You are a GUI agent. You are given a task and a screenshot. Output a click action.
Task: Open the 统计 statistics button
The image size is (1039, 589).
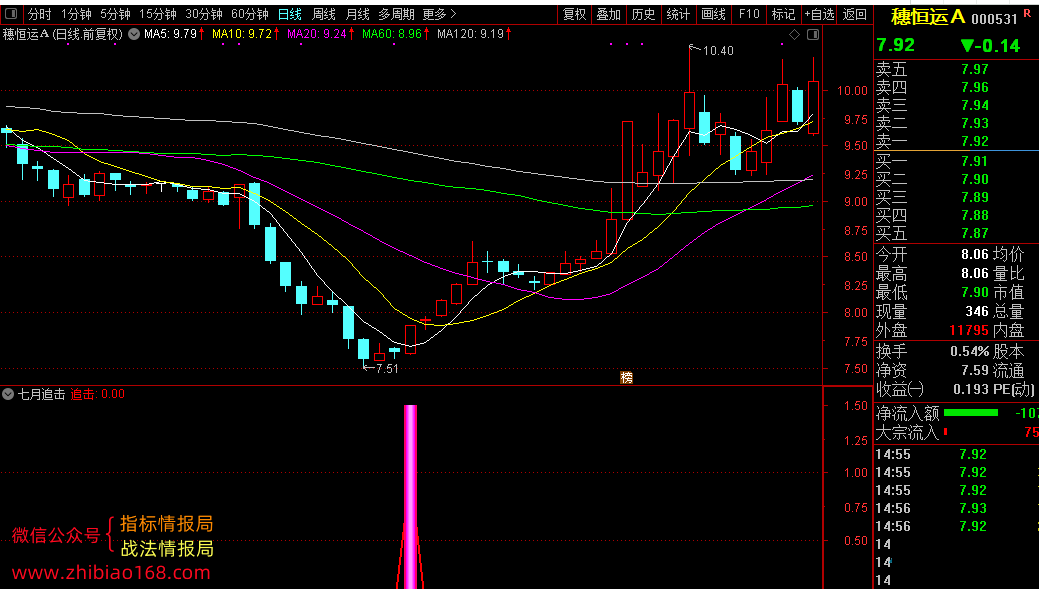click(678, 14)
